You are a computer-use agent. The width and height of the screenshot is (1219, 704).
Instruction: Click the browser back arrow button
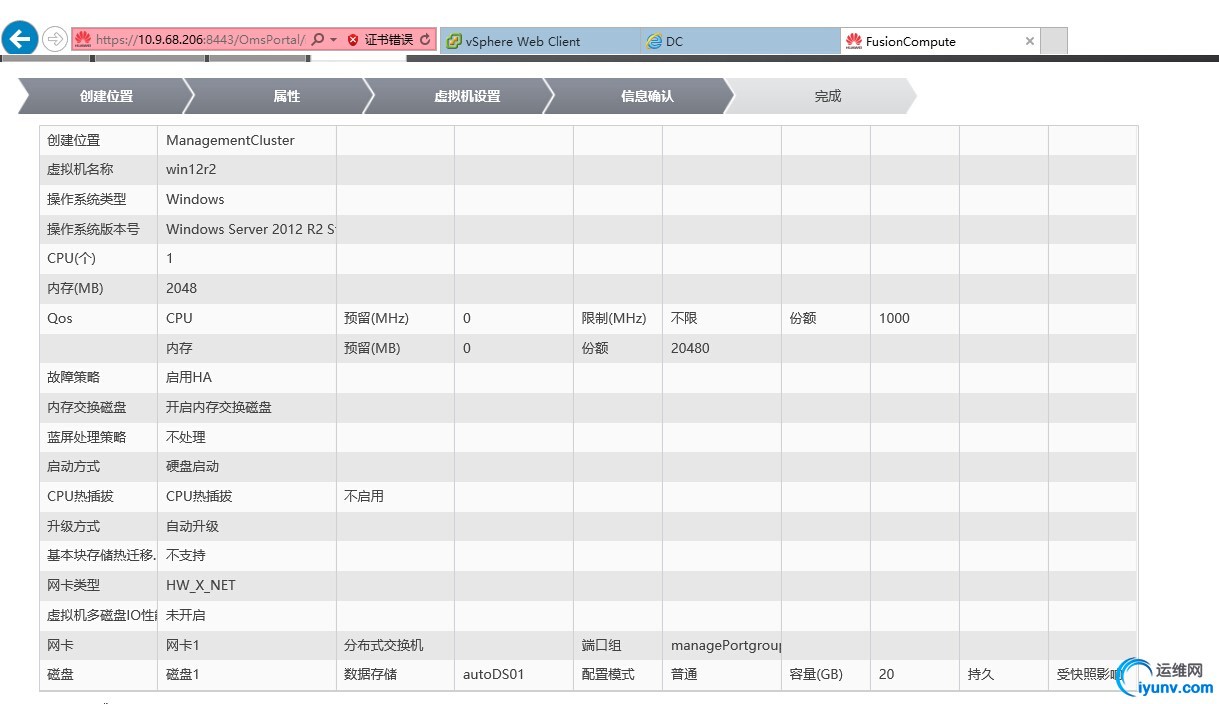tap(20, 40)
